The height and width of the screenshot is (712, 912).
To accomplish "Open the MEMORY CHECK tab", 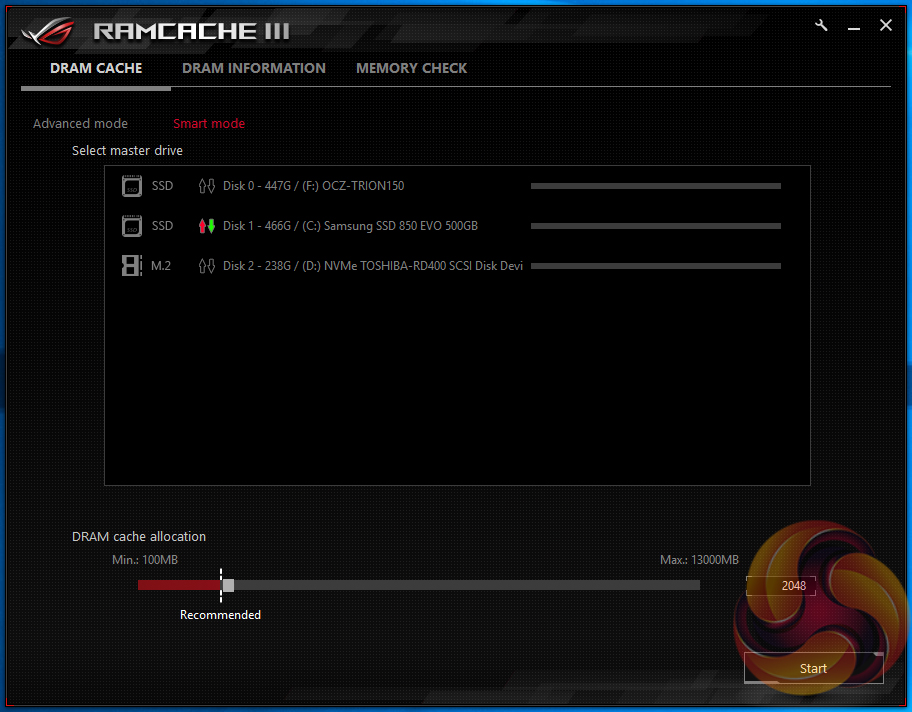I will 411,69.
